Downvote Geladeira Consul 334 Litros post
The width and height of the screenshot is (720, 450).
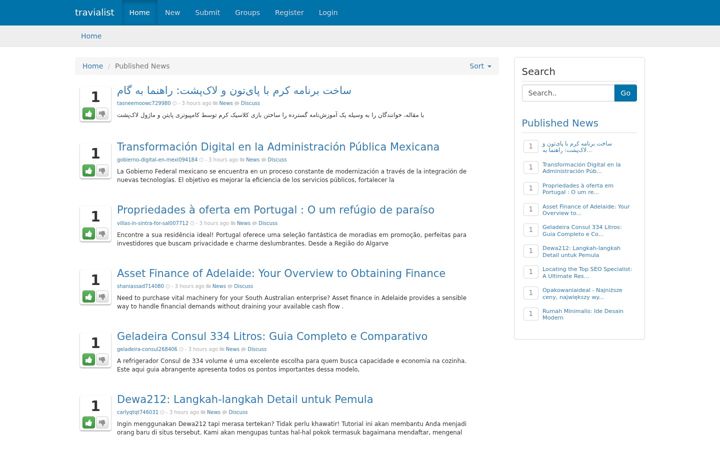click(102, 360)
